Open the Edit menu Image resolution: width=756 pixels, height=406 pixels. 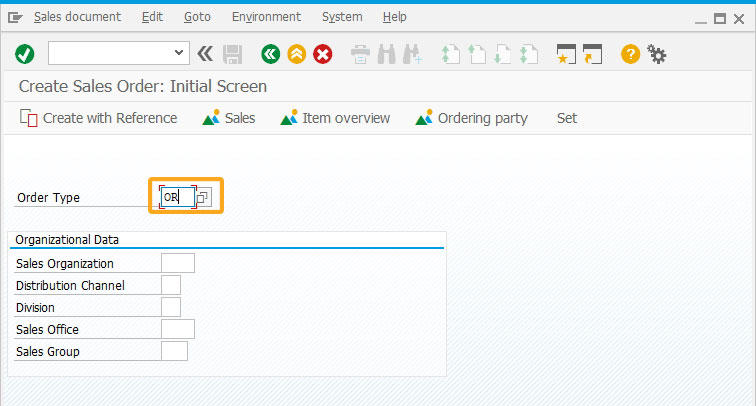tap(152, 17)
